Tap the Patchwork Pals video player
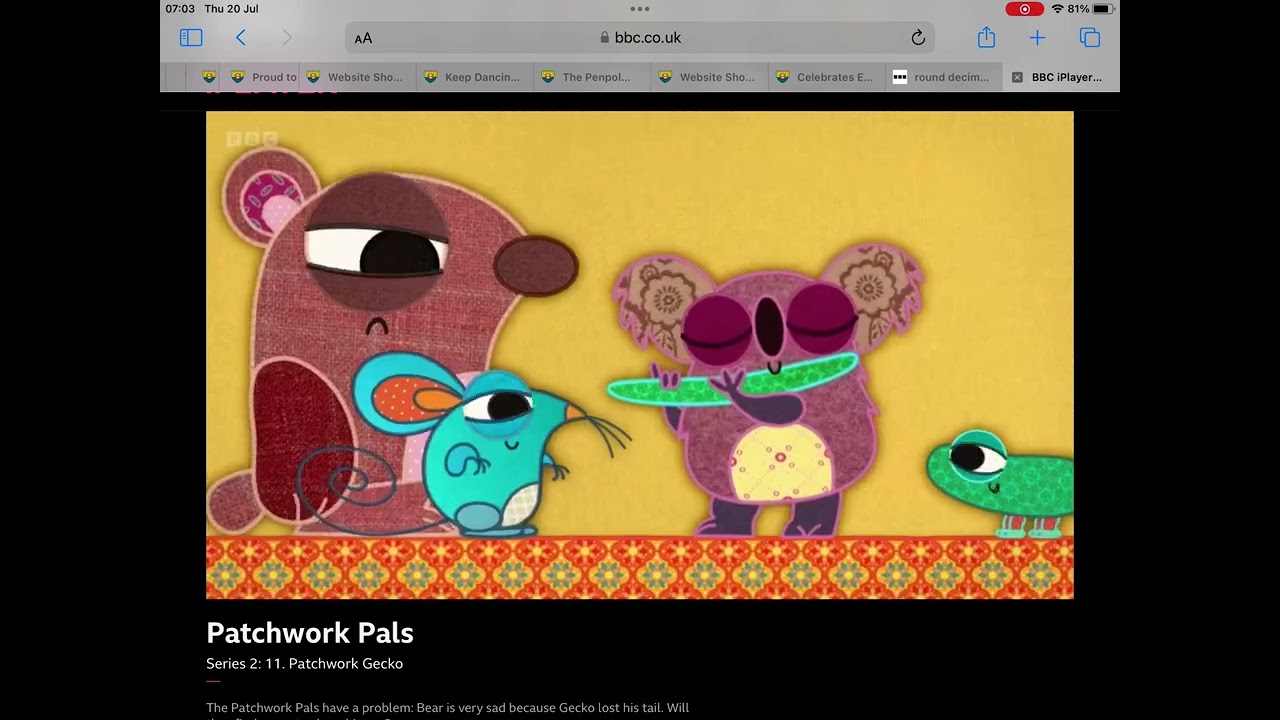 pos(640,355)
